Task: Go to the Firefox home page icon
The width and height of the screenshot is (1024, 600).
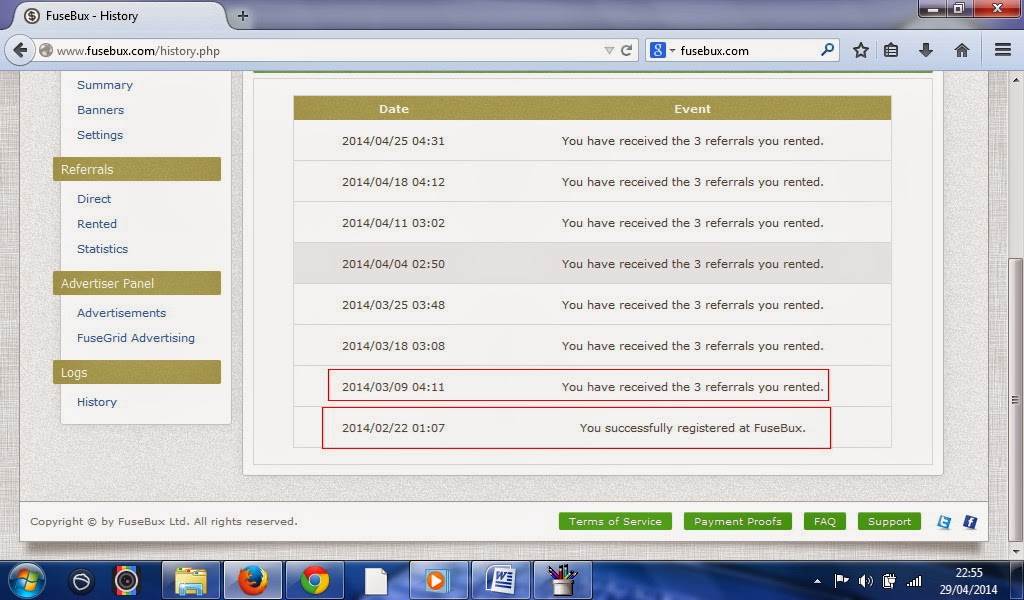Action: tap(961, 50)
